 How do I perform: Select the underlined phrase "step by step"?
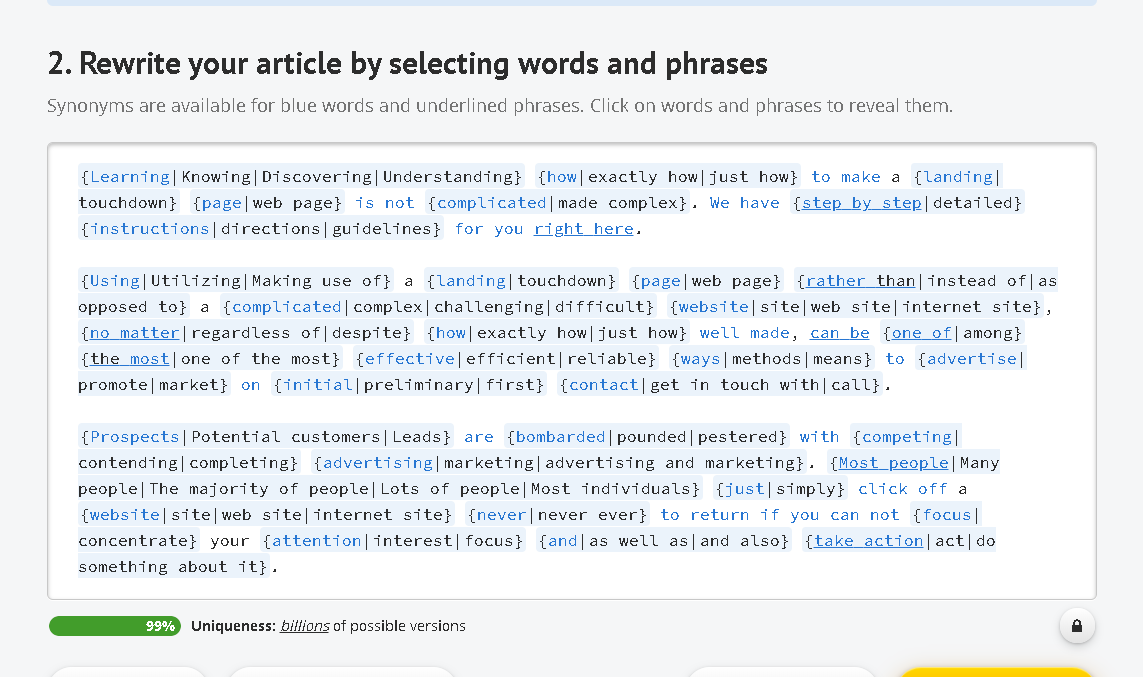click(861, 203)
